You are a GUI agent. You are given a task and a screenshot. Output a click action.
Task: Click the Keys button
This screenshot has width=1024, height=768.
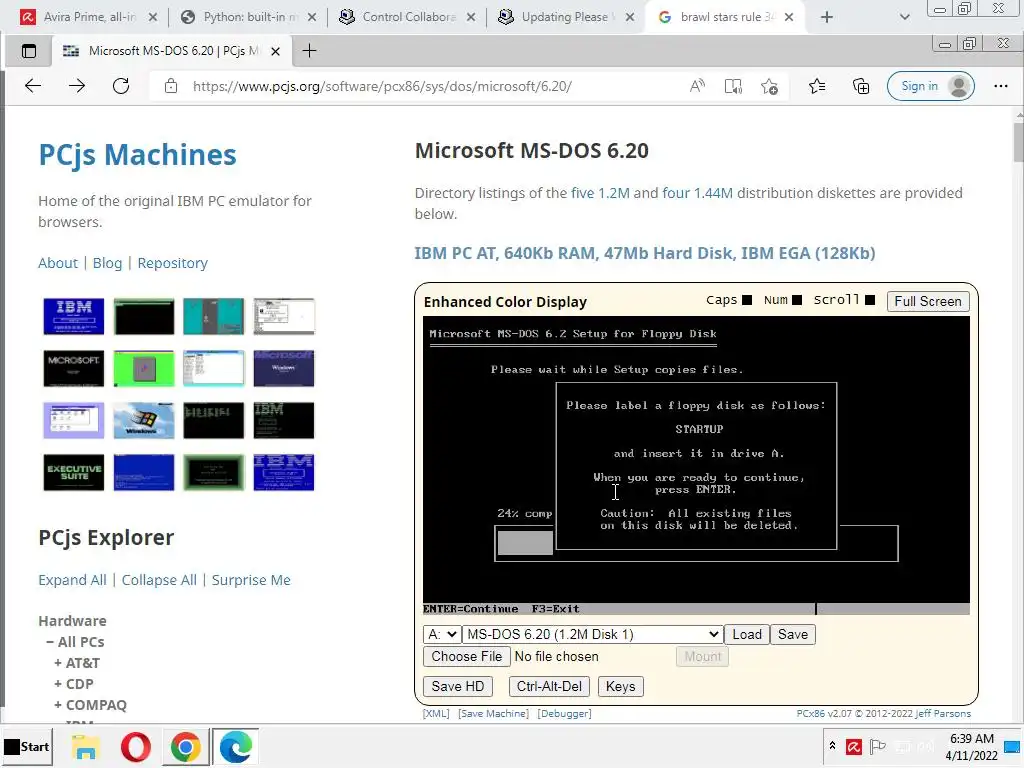(620, 686)
